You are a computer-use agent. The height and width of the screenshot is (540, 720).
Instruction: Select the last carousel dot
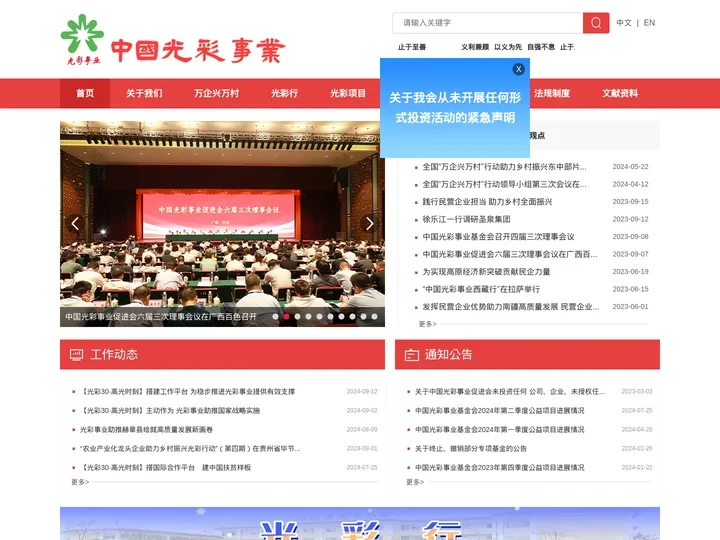click(x=375, y=316)
